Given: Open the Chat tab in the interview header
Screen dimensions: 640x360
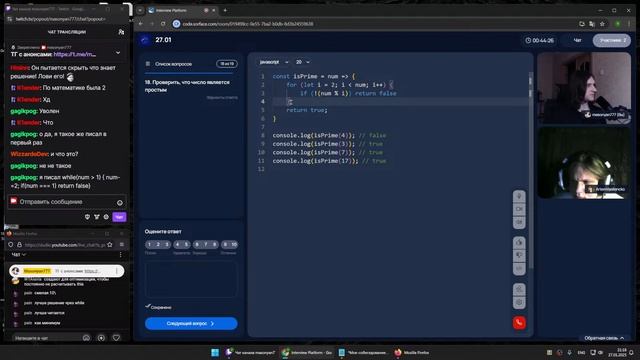Looking at the screenshot, I should pyautogui.click(x=577, y=40).
